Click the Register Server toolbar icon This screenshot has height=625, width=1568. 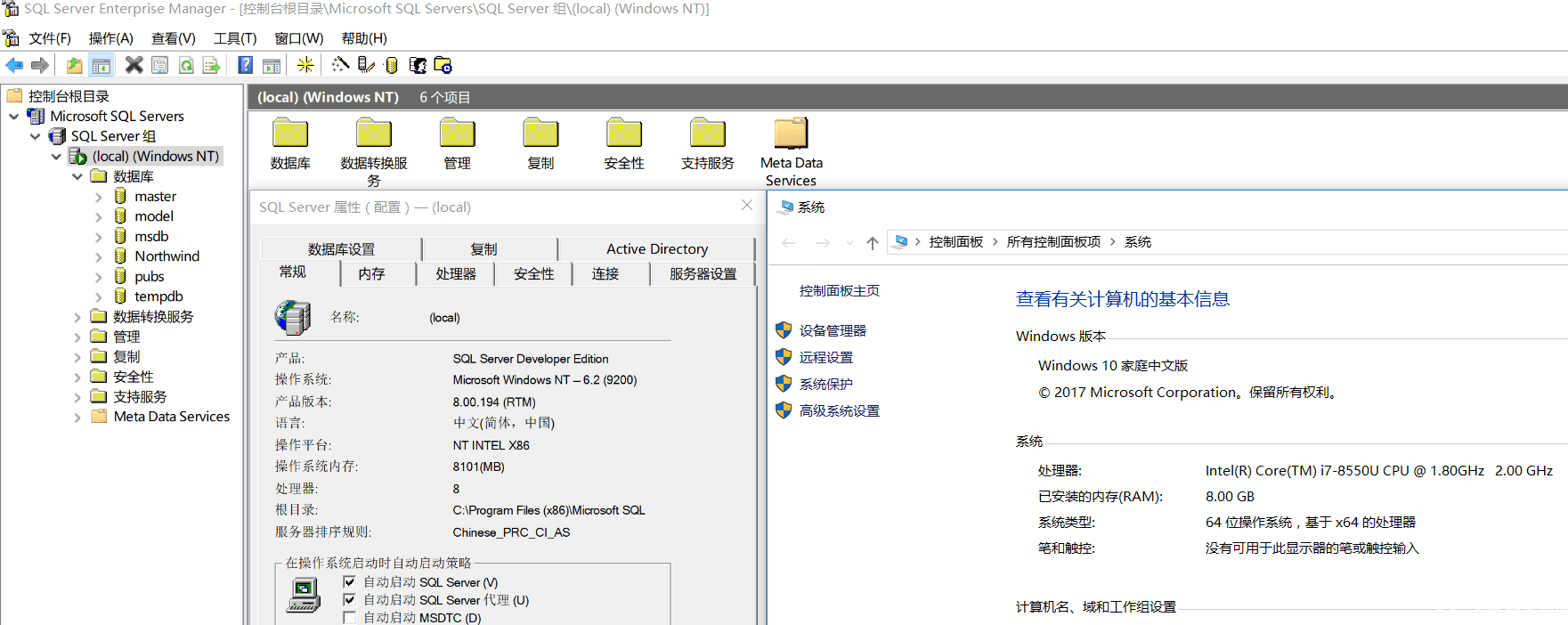click(x=366, y=65)
